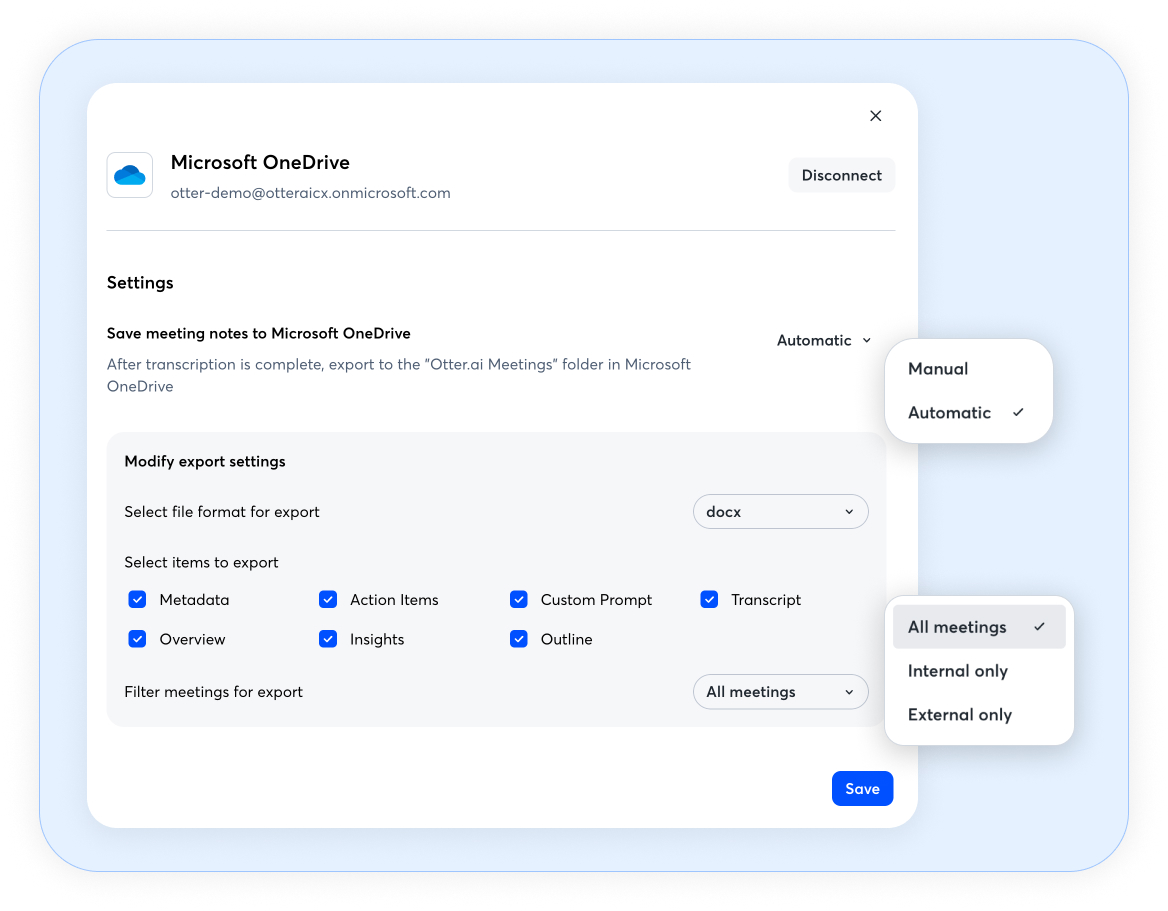This screenshot has width=1168, height=911.
Task: Close the OneDrive settings dialog
Action: (x=875, y=115)
